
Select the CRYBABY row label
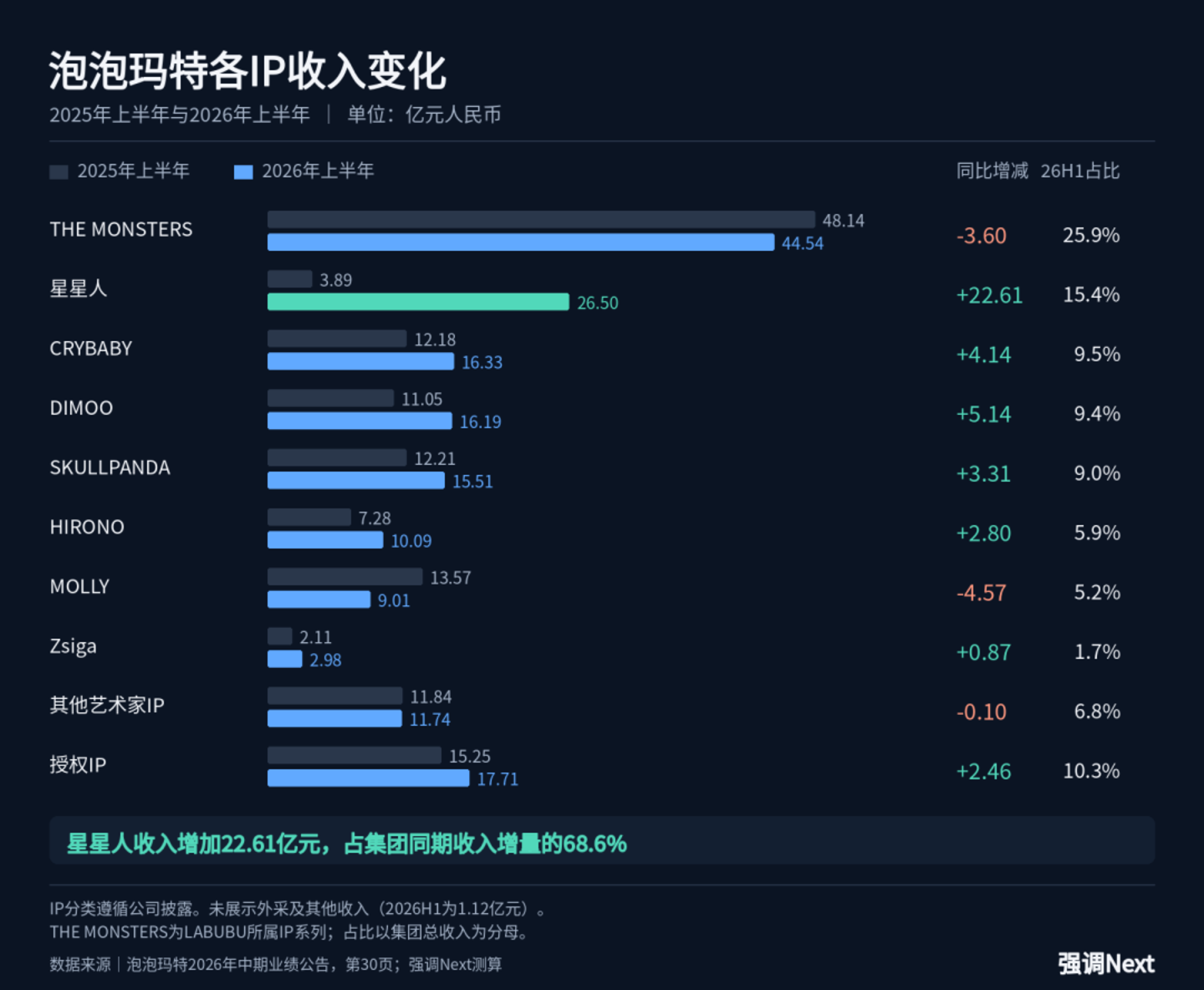[91, 349]
